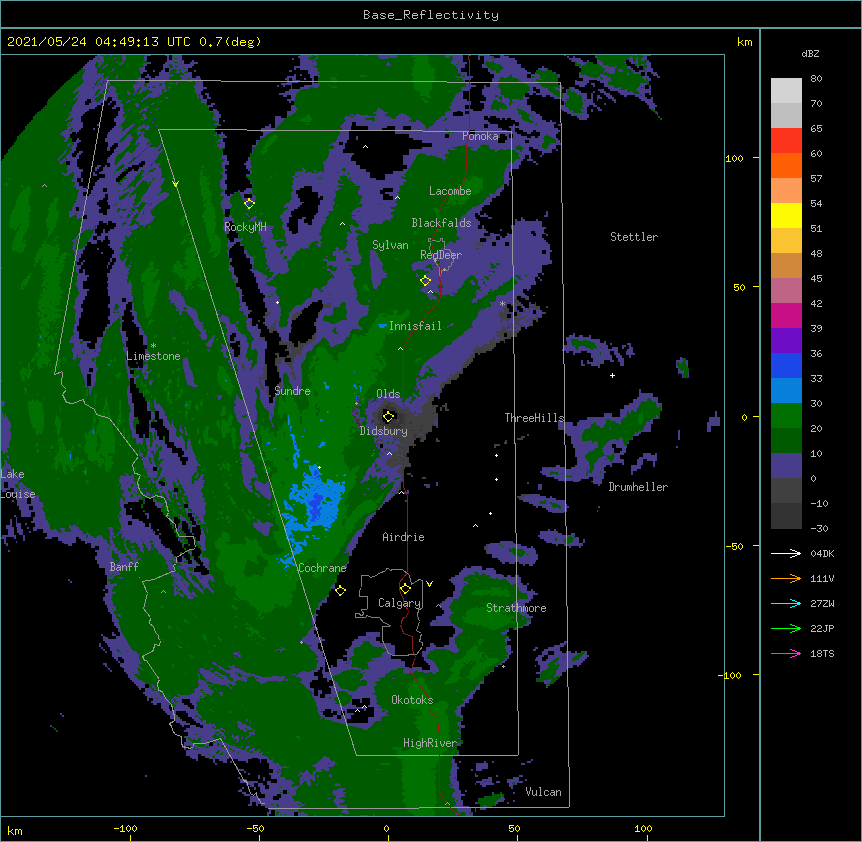This screenshot has height=842, width=862.
Task: Click white plus marker north of Drumheller
Action: click(612, 375)
